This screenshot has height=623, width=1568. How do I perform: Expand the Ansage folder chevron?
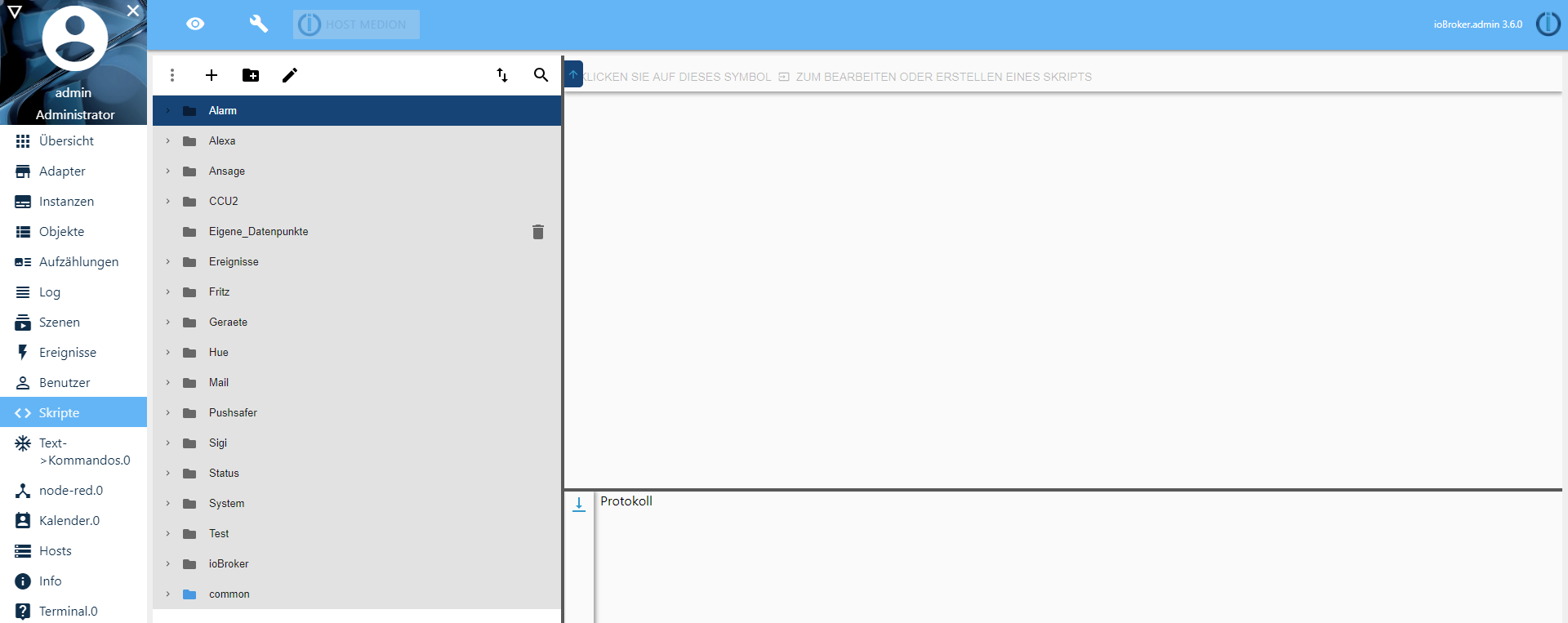point(168,171)
